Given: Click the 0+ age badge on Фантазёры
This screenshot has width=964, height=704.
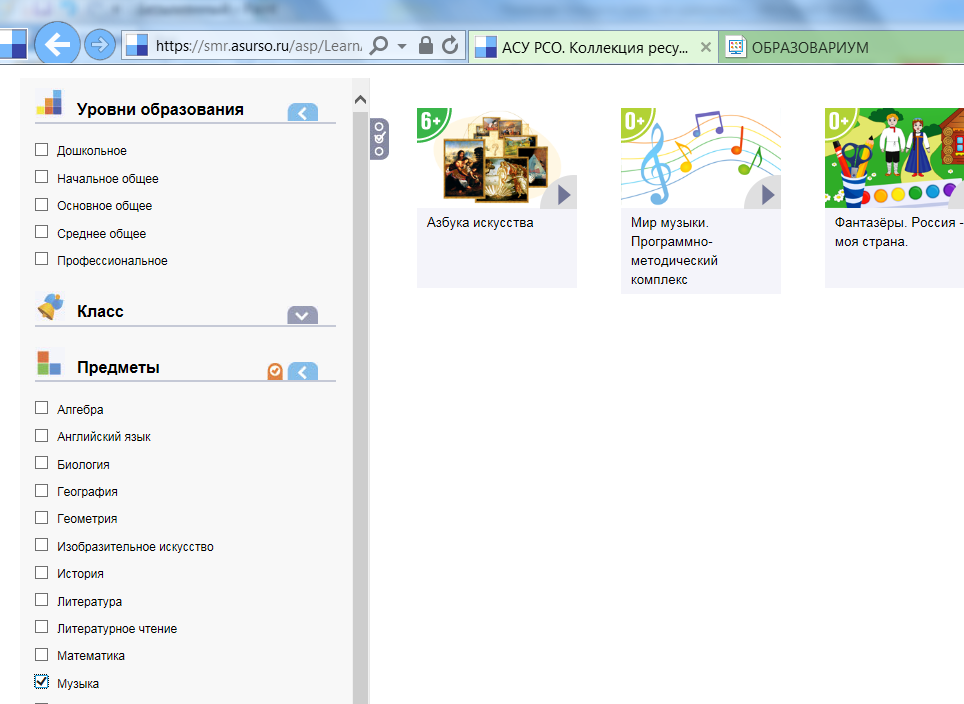Looking at the screenshot, I should (840, 122).
